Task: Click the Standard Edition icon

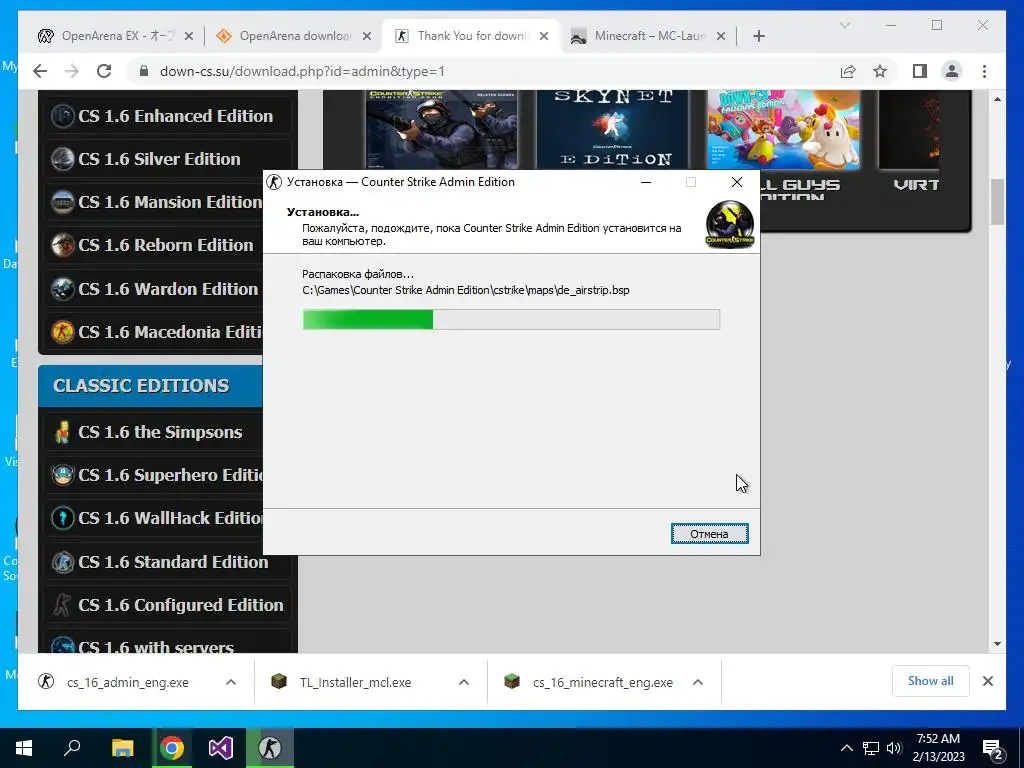Action: [63, 562]
